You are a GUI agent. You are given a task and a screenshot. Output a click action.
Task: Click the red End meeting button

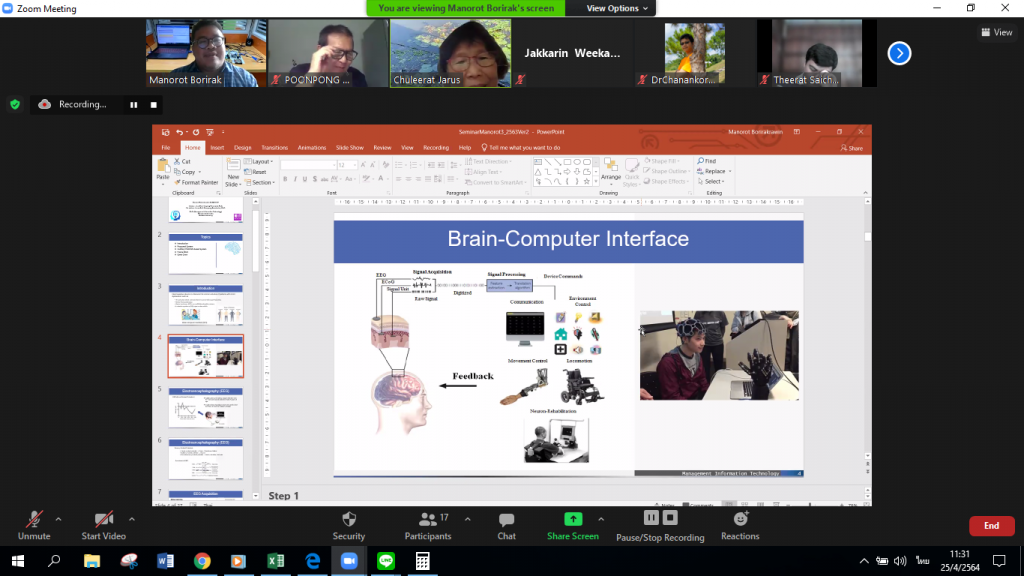991,526
